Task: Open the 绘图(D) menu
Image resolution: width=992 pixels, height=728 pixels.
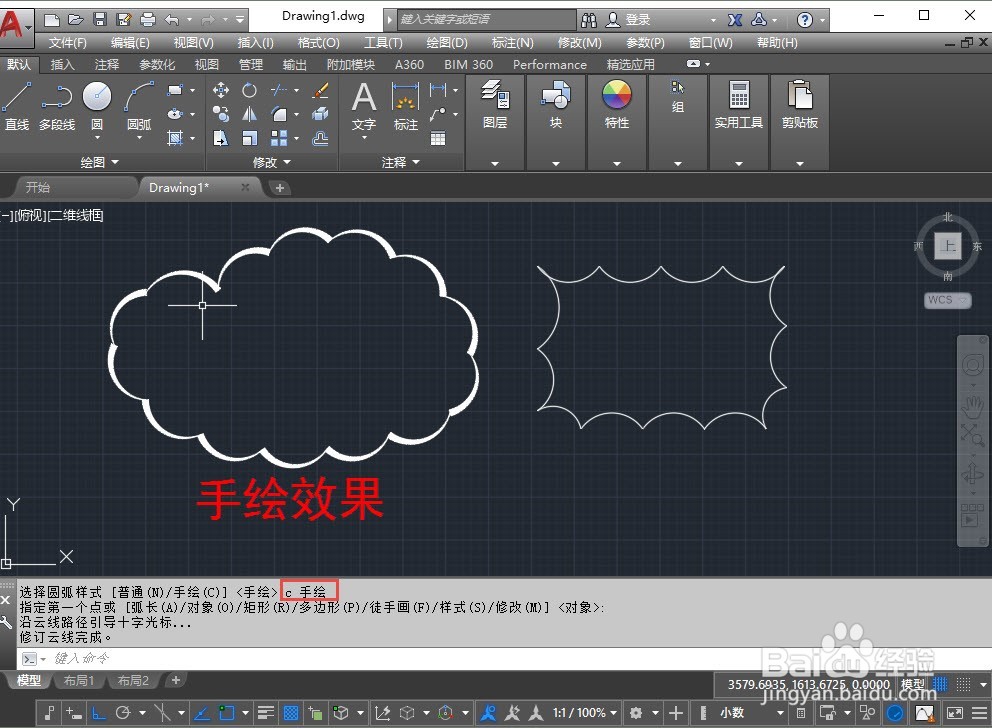Action: click(x=447, y=42)
